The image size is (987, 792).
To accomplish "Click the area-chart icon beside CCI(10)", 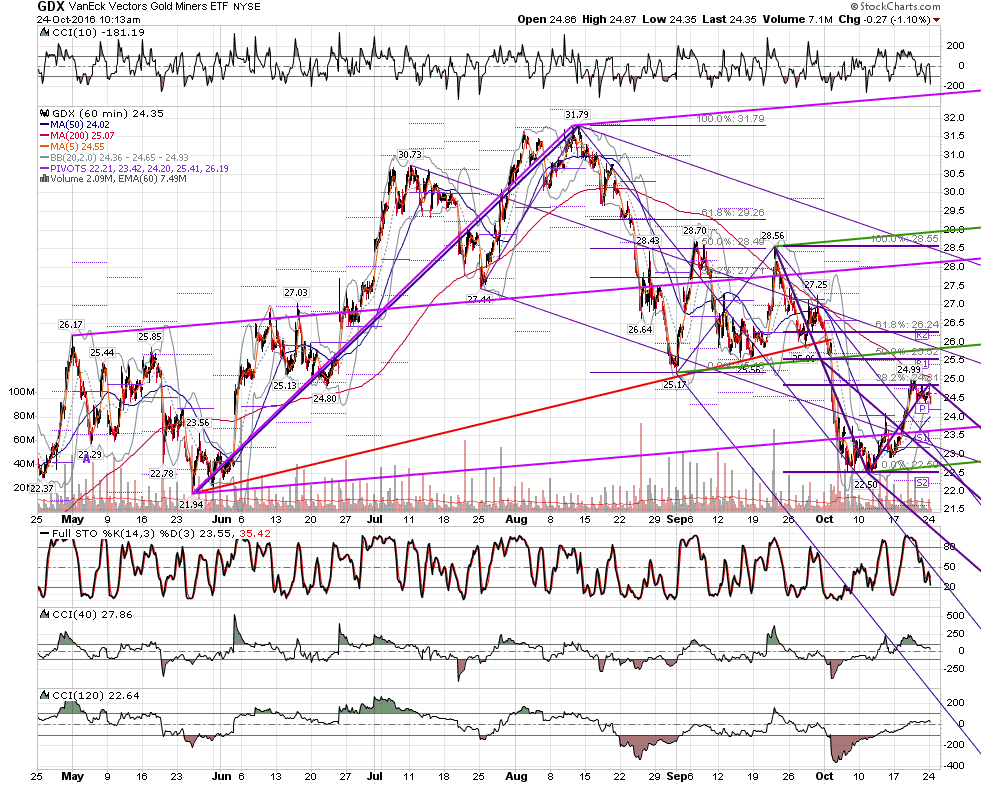I will point(45,32).
